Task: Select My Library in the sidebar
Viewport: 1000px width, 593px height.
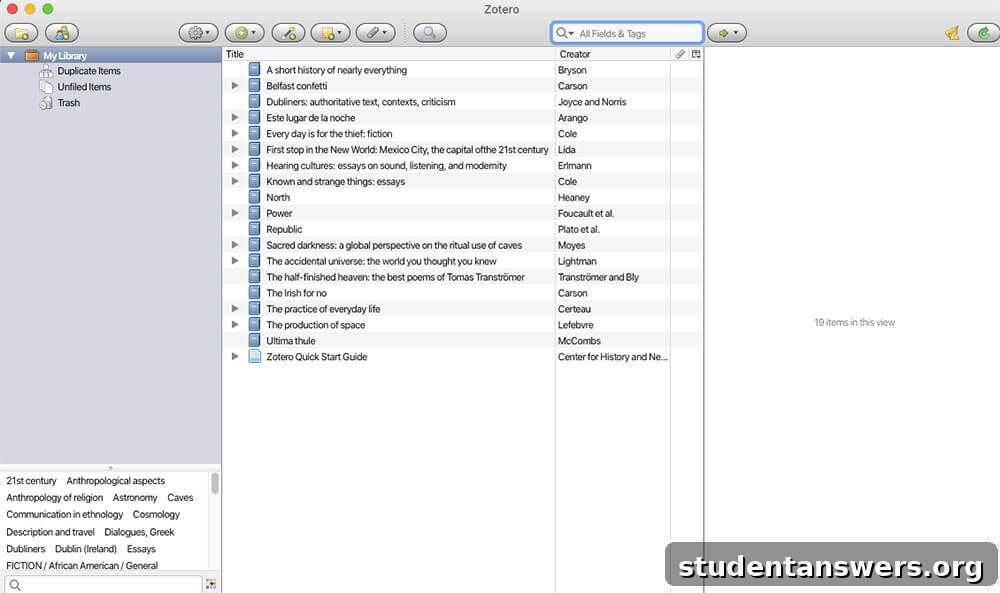Action: pos(64,55)
